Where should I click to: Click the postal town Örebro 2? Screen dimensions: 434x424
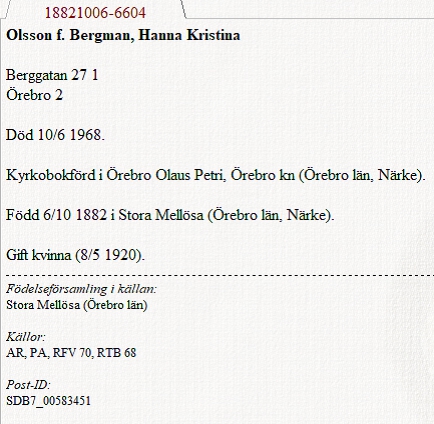click(34, 95)
